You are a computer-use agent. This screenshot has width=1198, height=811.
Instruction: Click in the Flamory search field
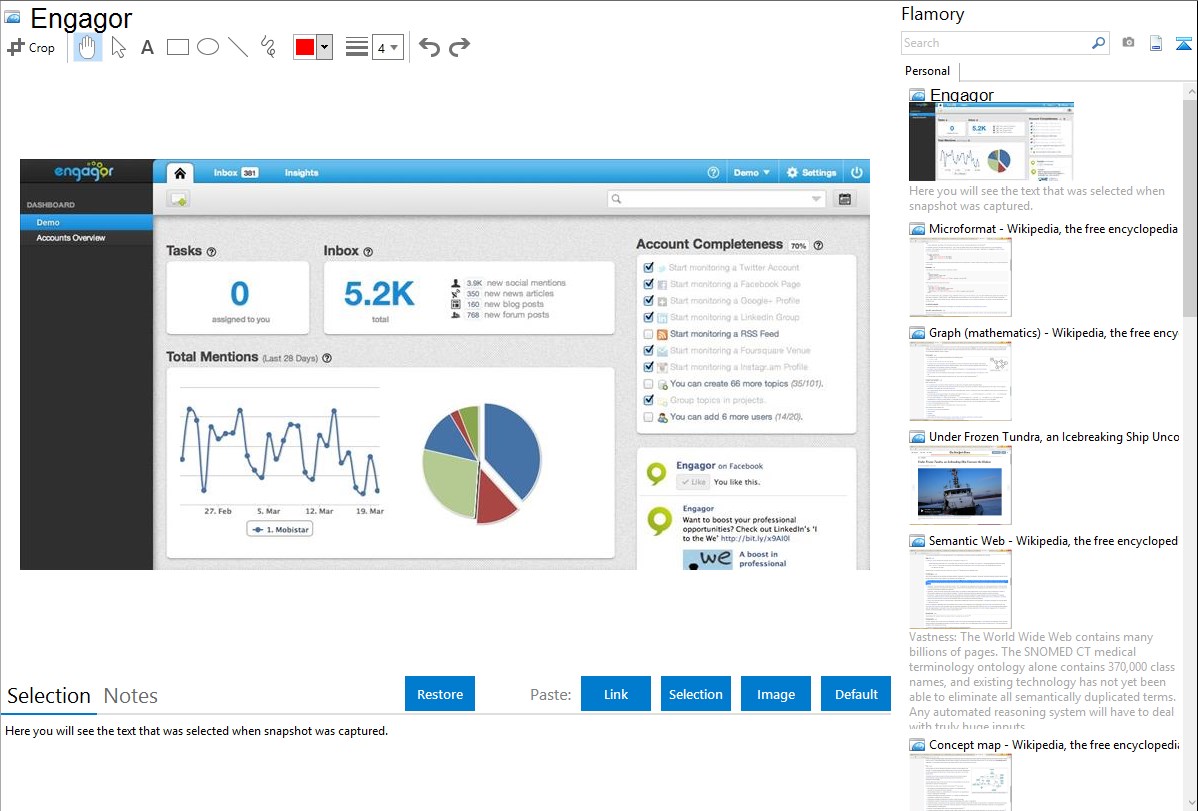(995, 43)
